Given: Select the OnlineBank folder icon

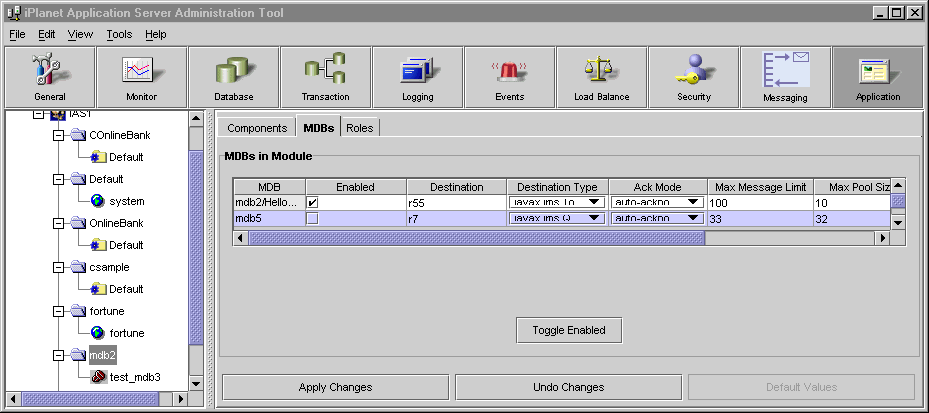Looking at the screenshot, I should [x=78, y=223].
